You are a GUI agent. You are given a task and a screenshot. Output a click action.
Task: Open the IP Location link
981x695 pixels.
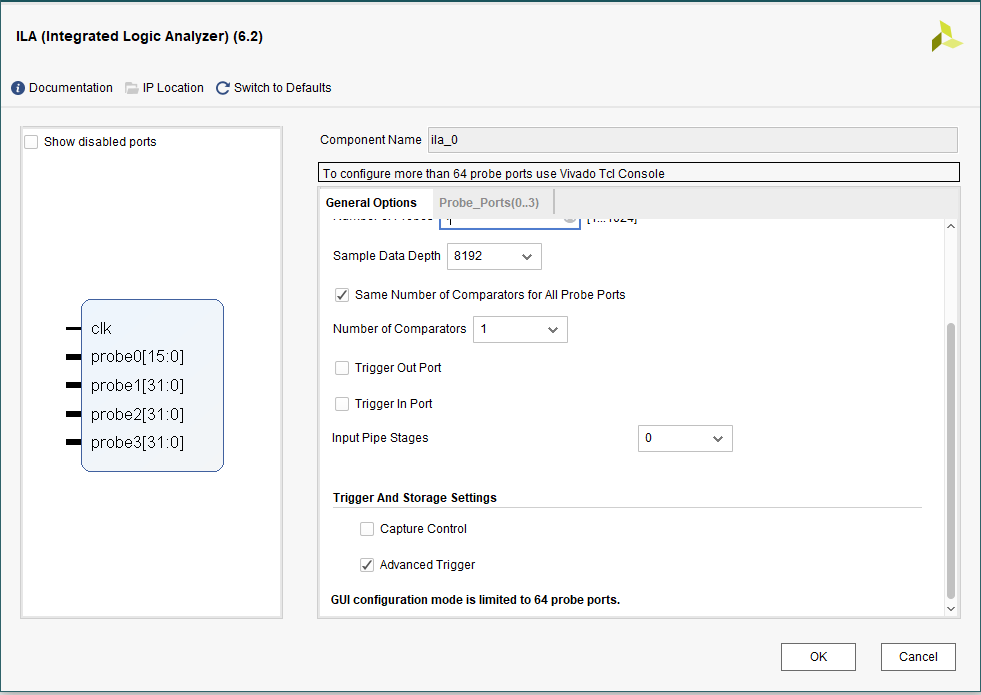coord(173,88)
